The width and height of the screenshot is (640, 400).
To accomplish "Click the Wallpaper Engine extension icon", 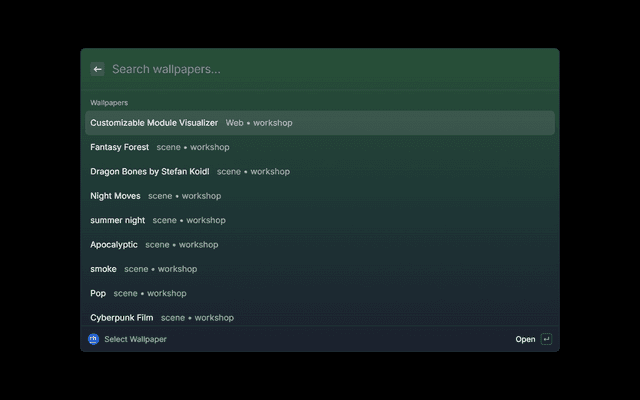I will coord(93,339).
